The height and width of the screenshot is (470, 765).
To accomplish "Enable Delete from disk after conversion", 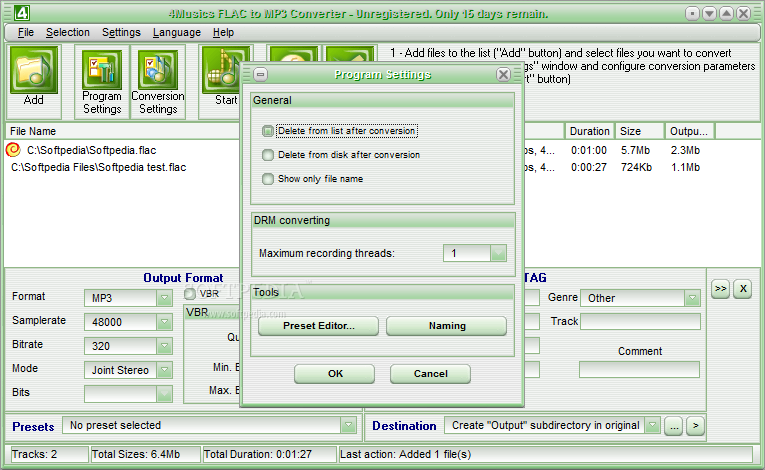I will (267, 155).
